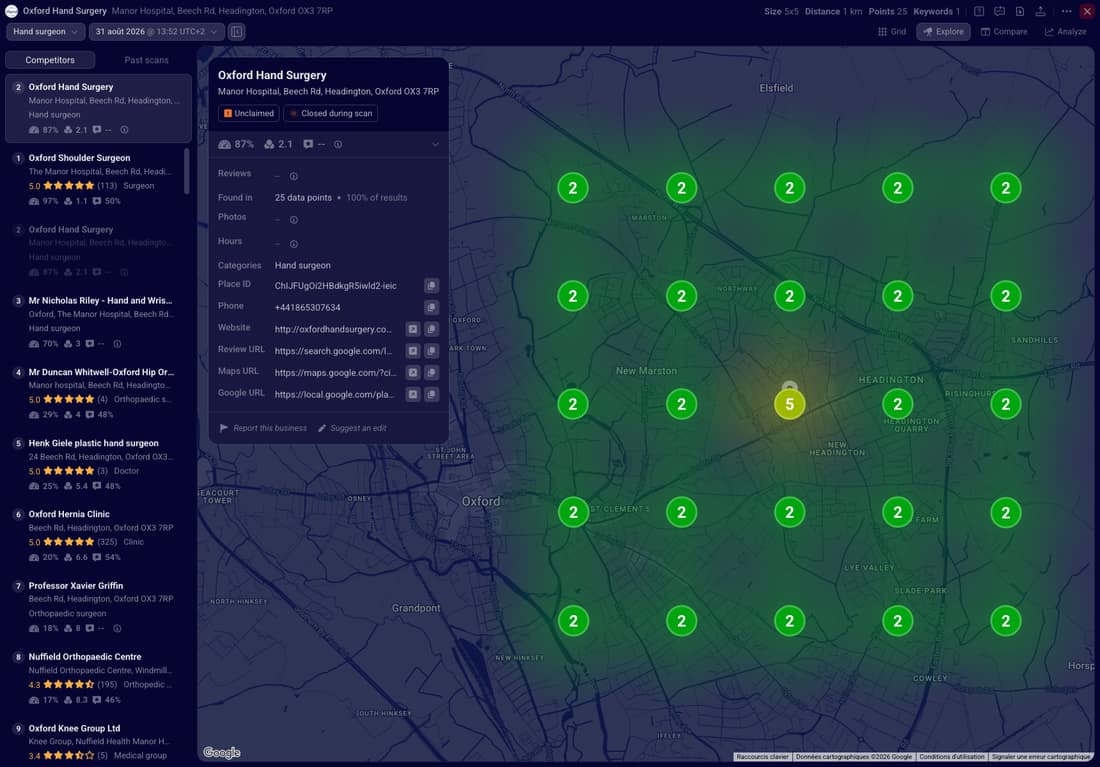Click the export/share icon in top bar

pos(1040,11)
